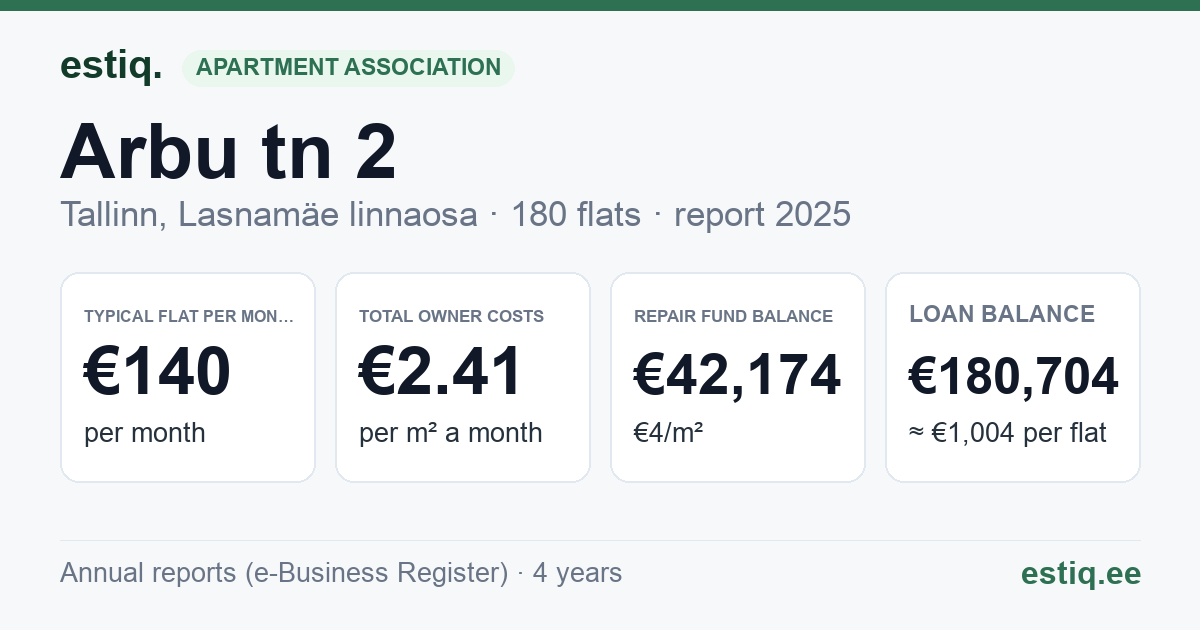Click 'Annual reports (e-Business Register)' text

tap(284, 573)
